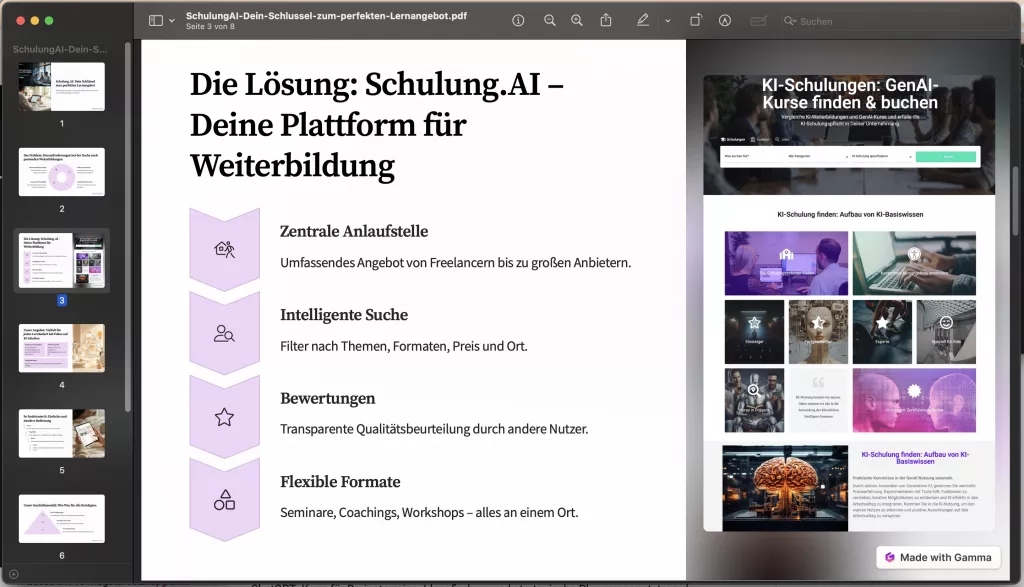
Task: Open page 4 from the sidebar
Action: coord(61,347)
